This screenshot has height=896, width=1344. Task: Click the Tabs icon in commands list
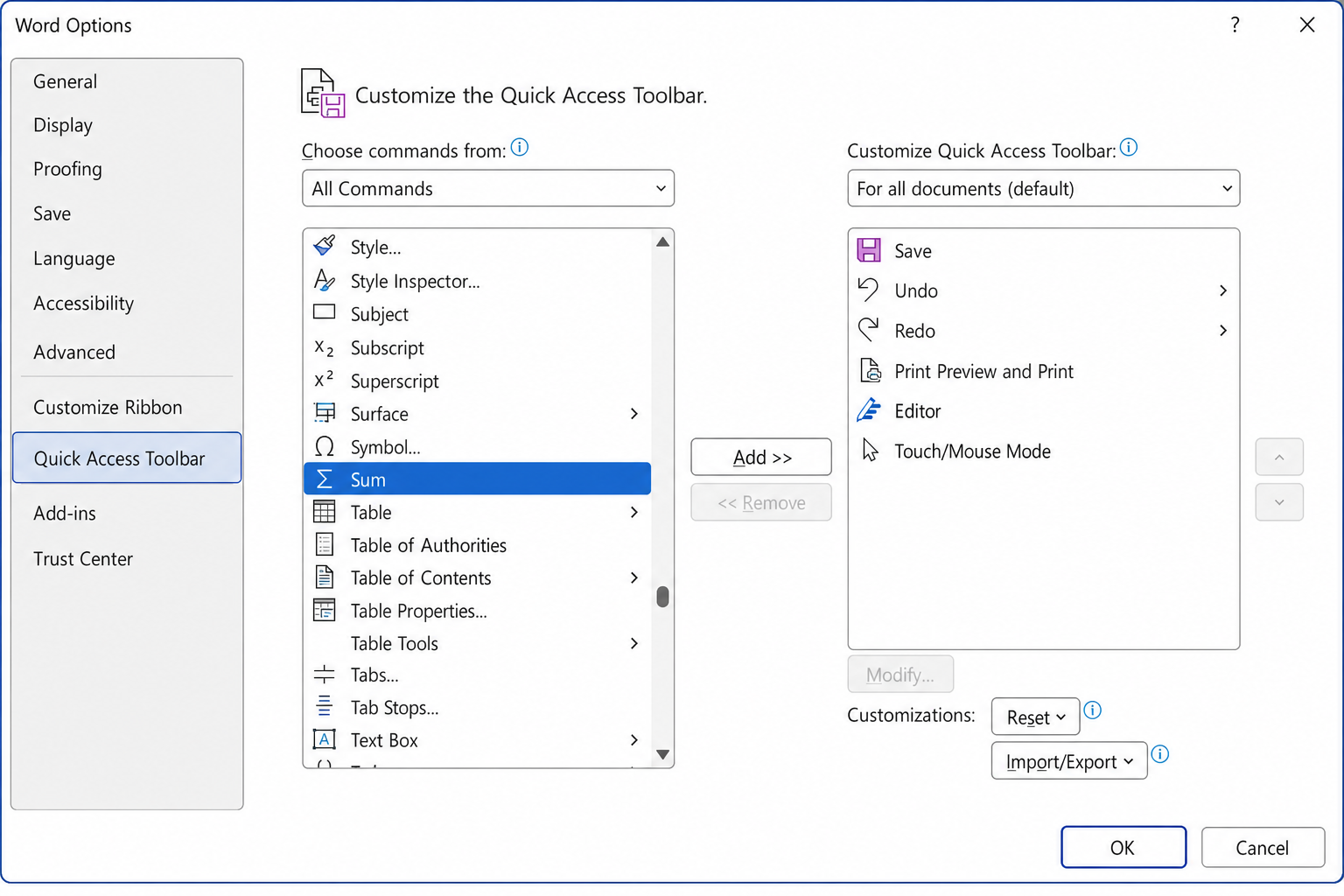325,675
